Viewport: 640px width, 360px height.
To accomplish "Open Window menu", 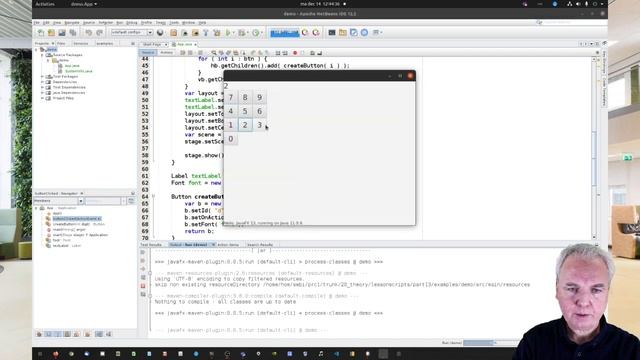I will [188, 23].
